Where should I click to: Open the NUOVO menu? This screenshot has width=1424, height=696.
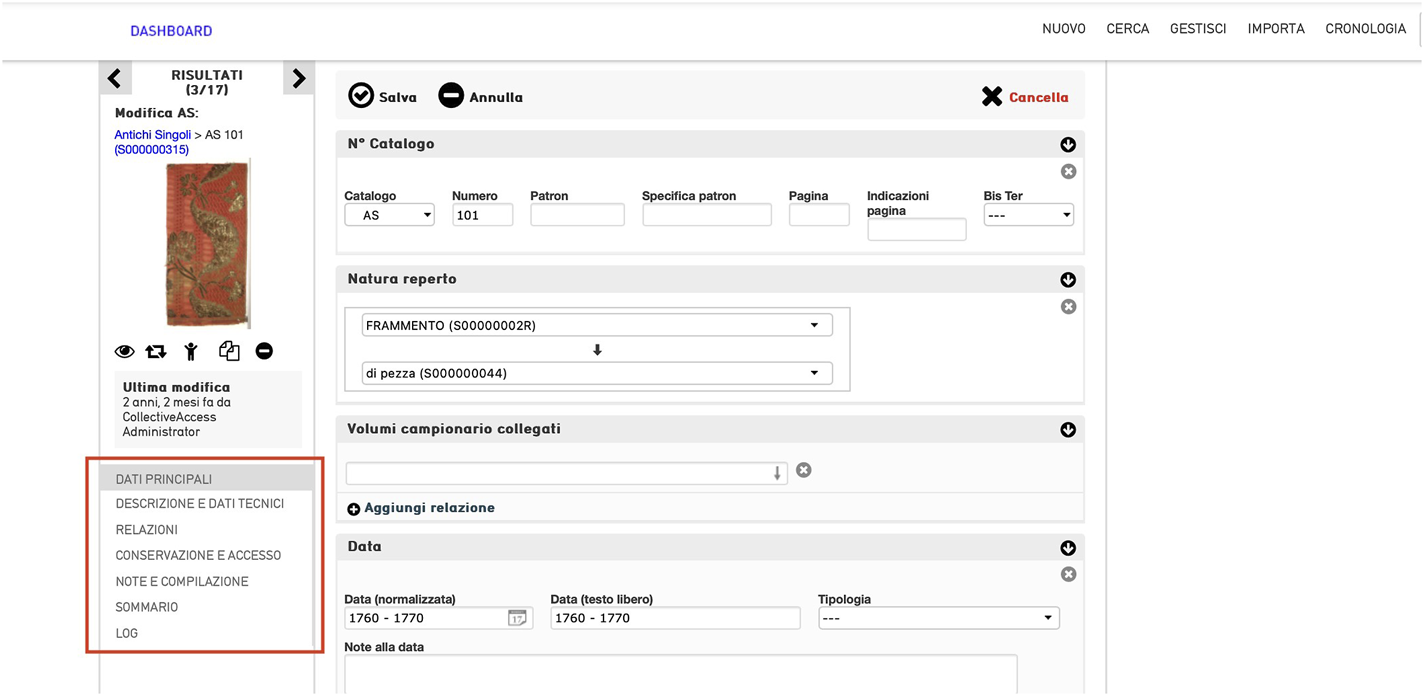(x=1064, y=29)
